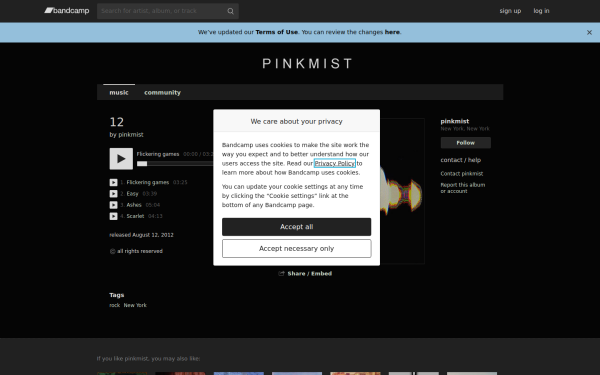Click the Share / Embed icon
The width and height of the screenshot is (600, 375).
[281, 273]
